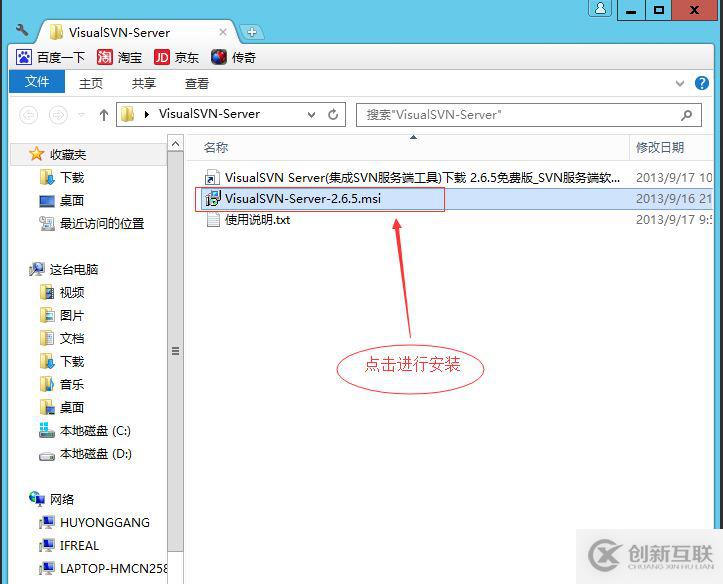Switch to the 共享 ribbon tab
Screen dimensions: 723x584
click(x=144, y=83)
